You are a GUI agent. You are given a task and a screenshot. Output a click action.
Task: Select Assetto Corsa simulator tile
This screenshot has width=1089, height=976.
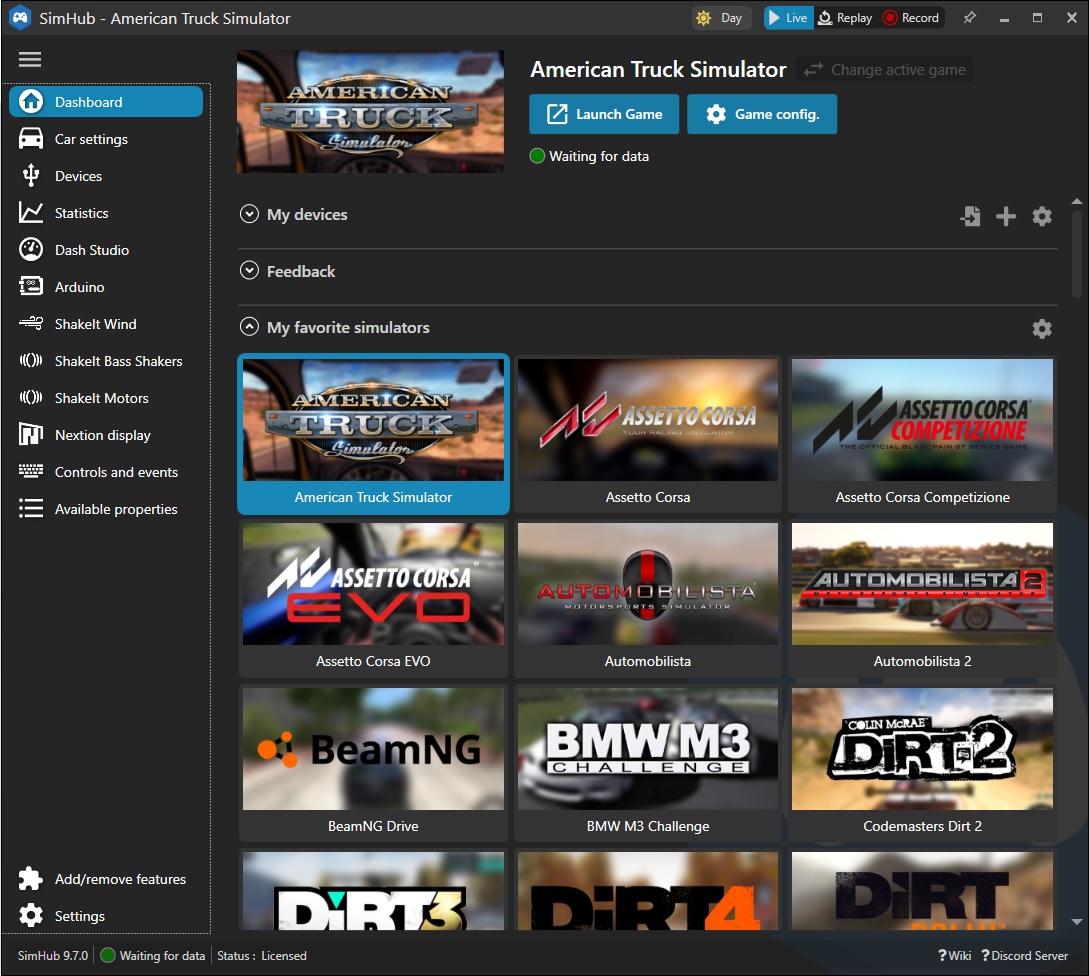[647, 434]
